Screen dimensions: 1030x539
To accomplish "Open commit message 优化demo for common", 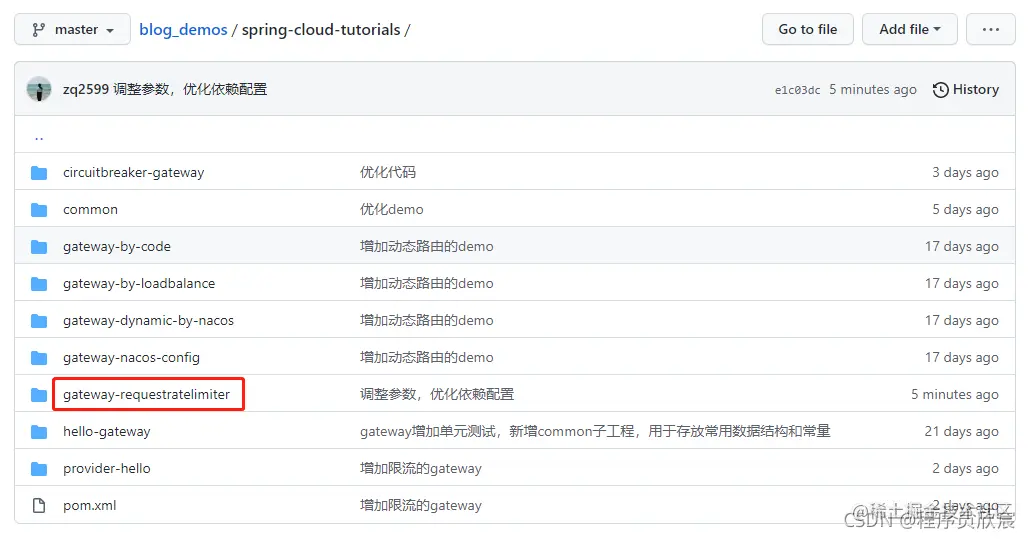I will 392,209.
